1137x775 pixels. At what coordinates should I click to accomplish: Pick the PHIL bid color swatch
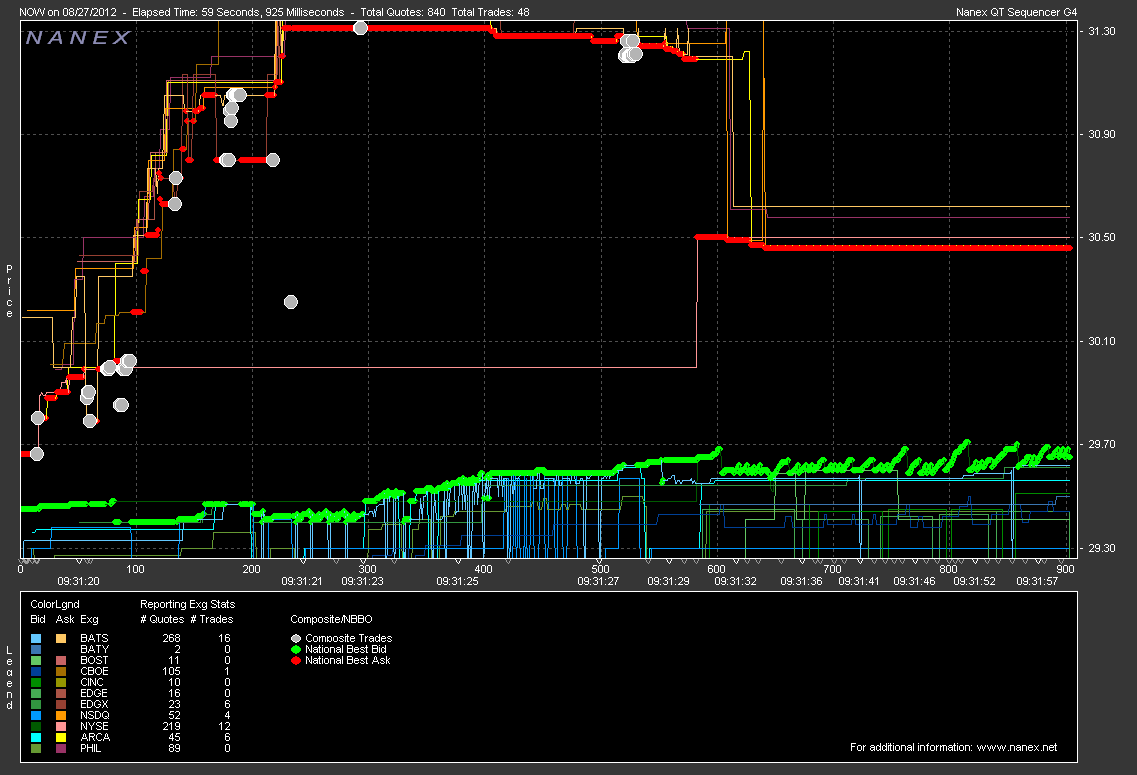click(36, 748)
